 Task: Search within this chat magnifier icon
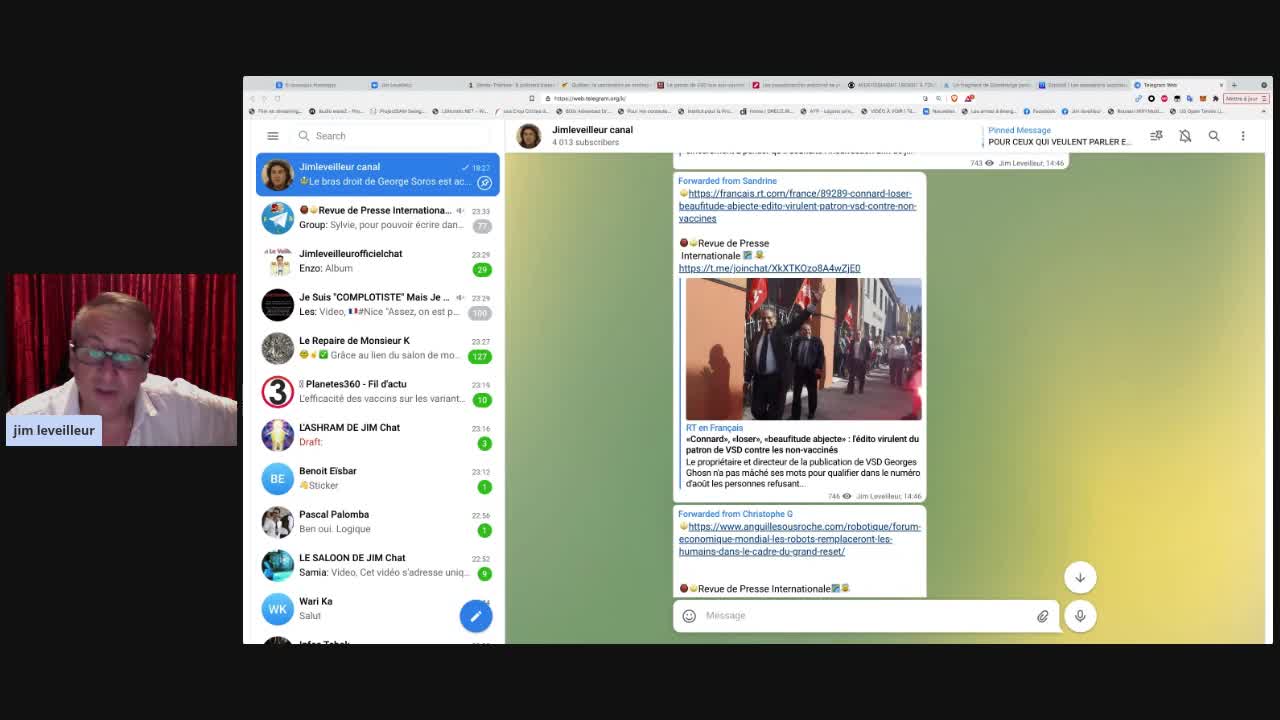(x=1214, y=136)
